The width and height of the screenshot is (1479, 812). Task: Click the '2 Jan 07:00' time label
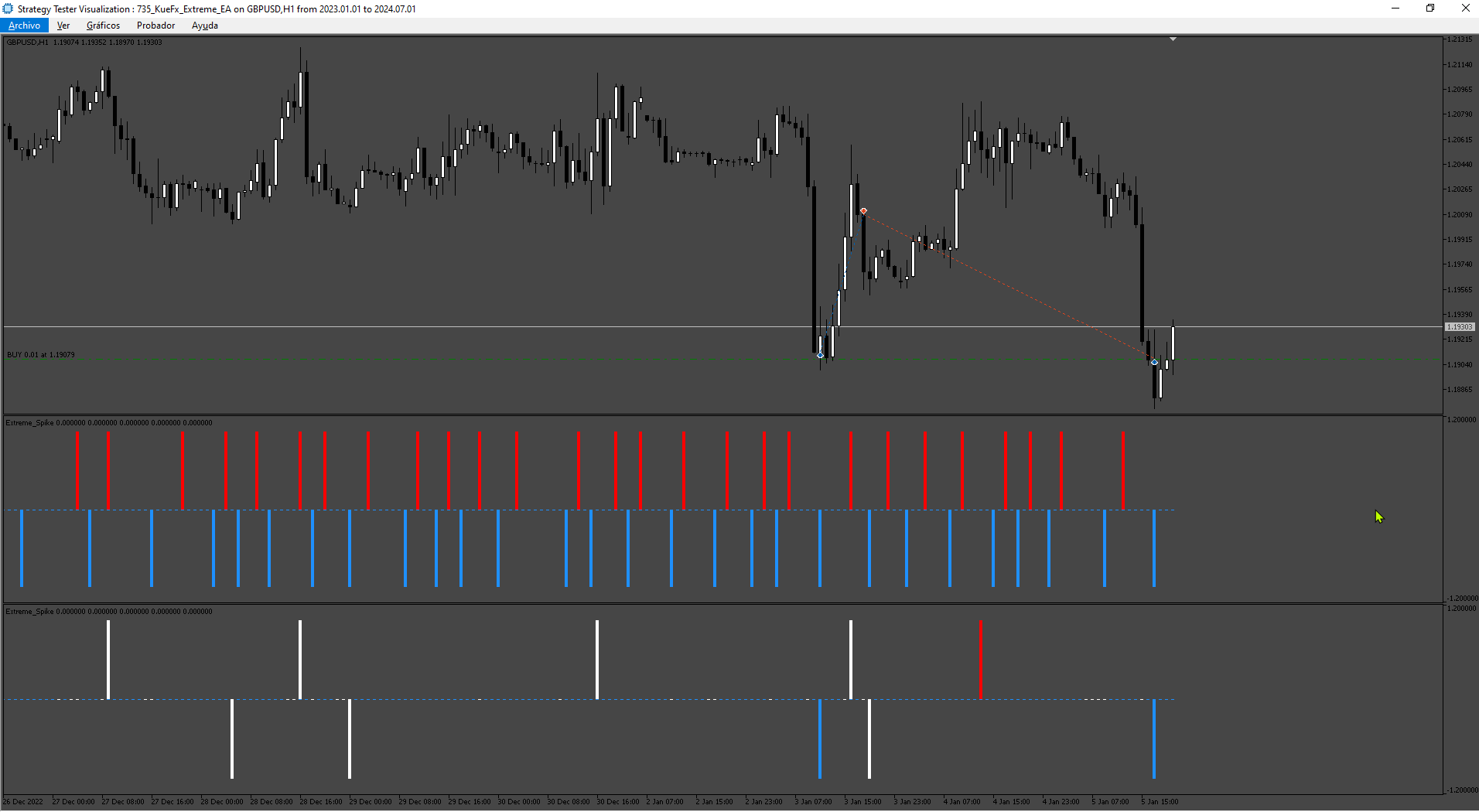(x=665, y=802)
